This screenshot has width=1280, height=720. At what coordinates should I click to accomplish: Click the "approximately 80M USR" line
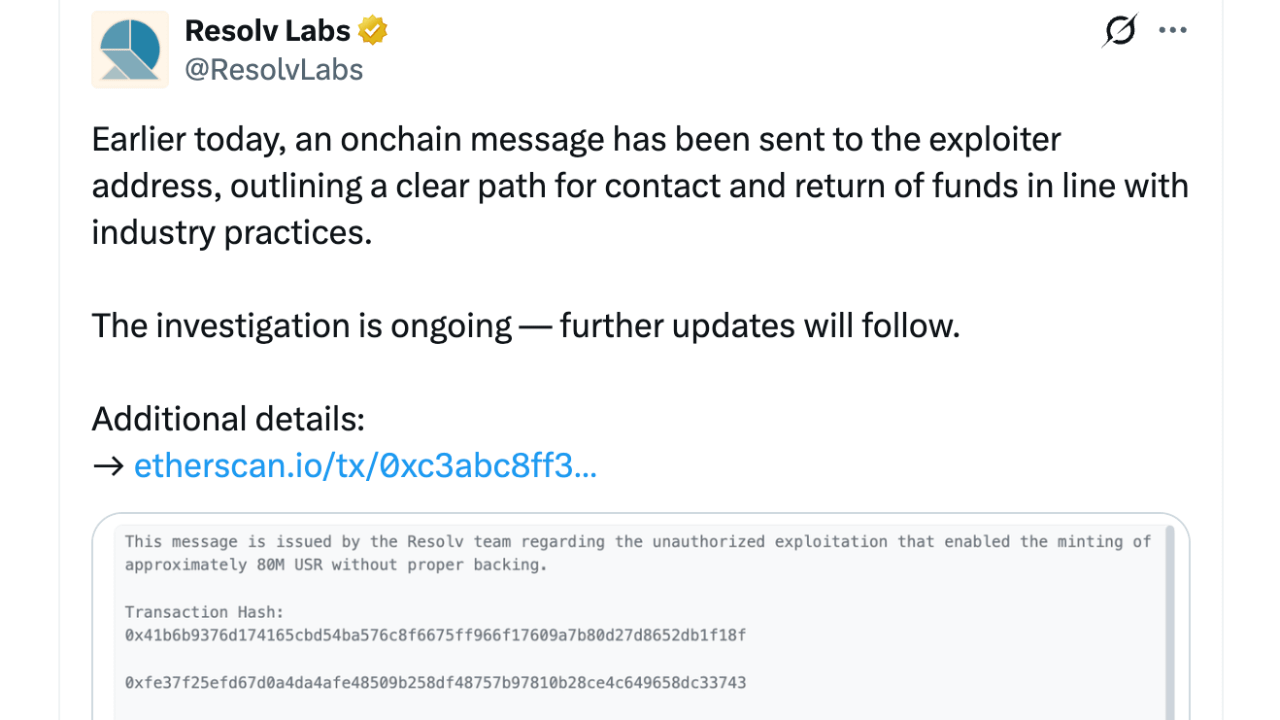point(335,565)
